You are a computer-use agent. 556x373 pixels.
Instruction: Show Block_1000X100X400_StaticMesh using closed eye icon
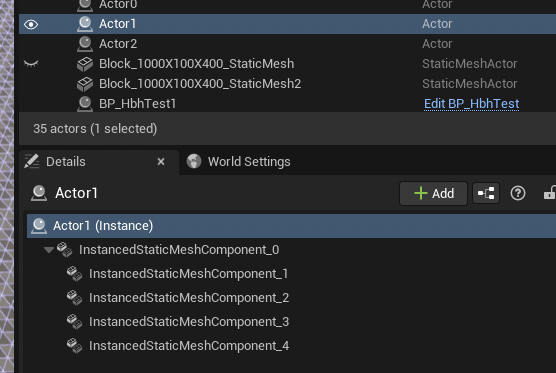[31, 64]
